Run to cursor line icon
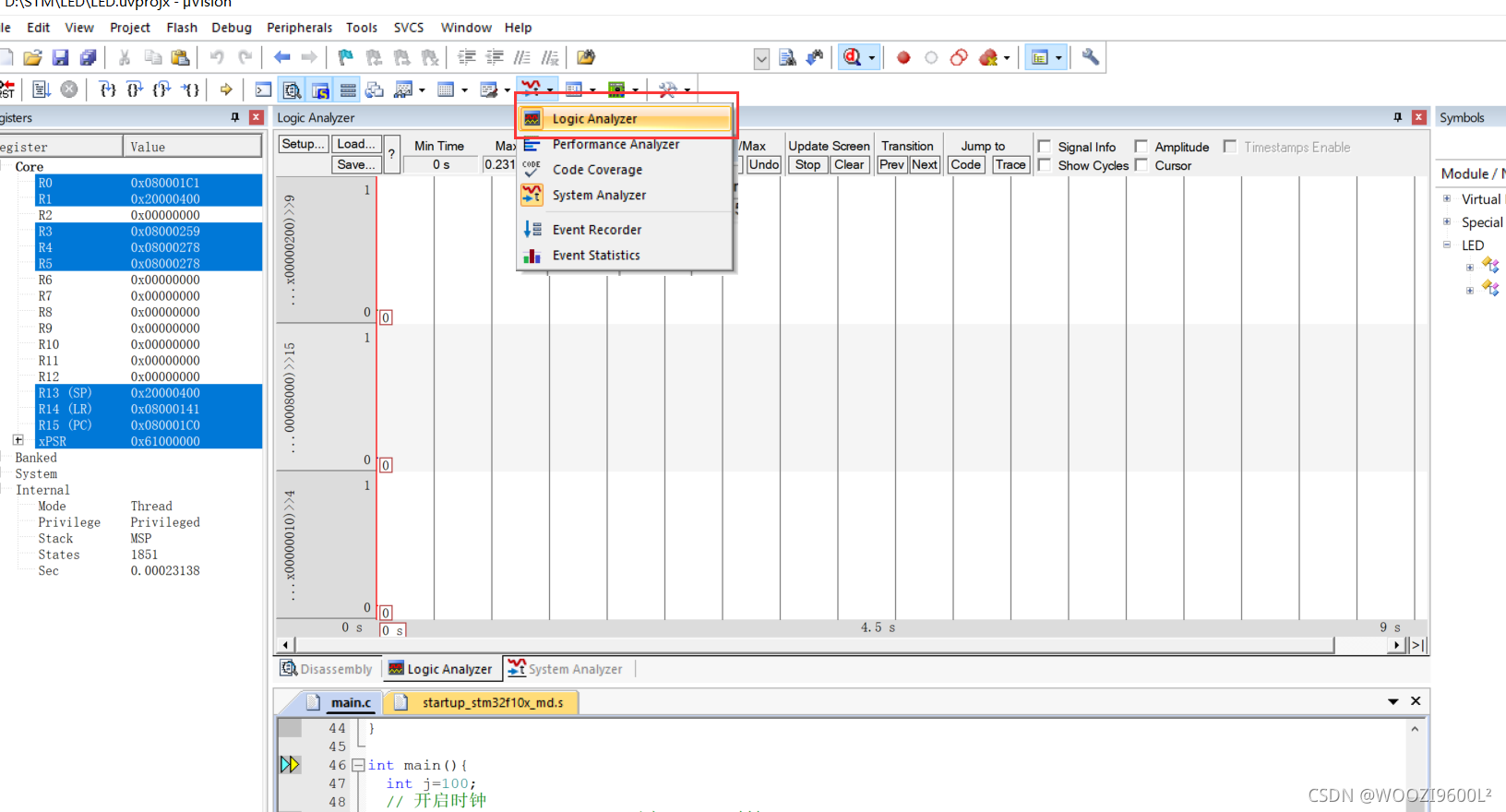The height and width of the screenshot is (812, 1506). click(x=190, y=90)
